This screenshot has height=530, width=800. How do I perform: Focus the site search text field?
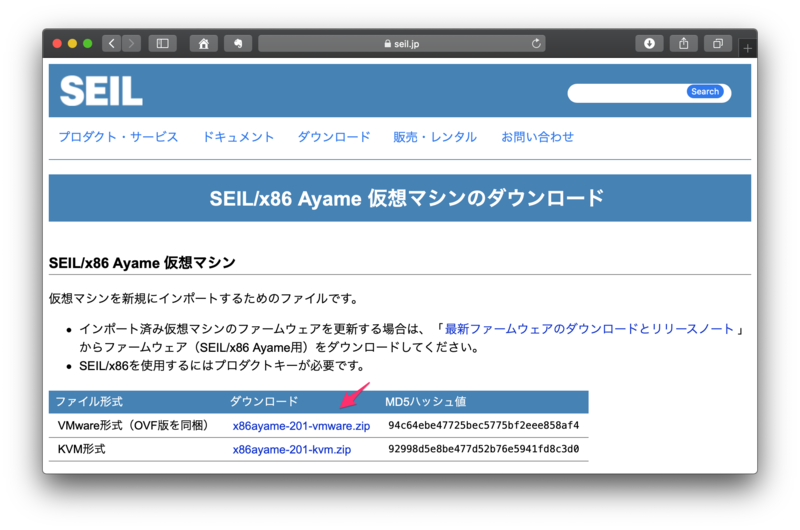[x=628, y=93]
